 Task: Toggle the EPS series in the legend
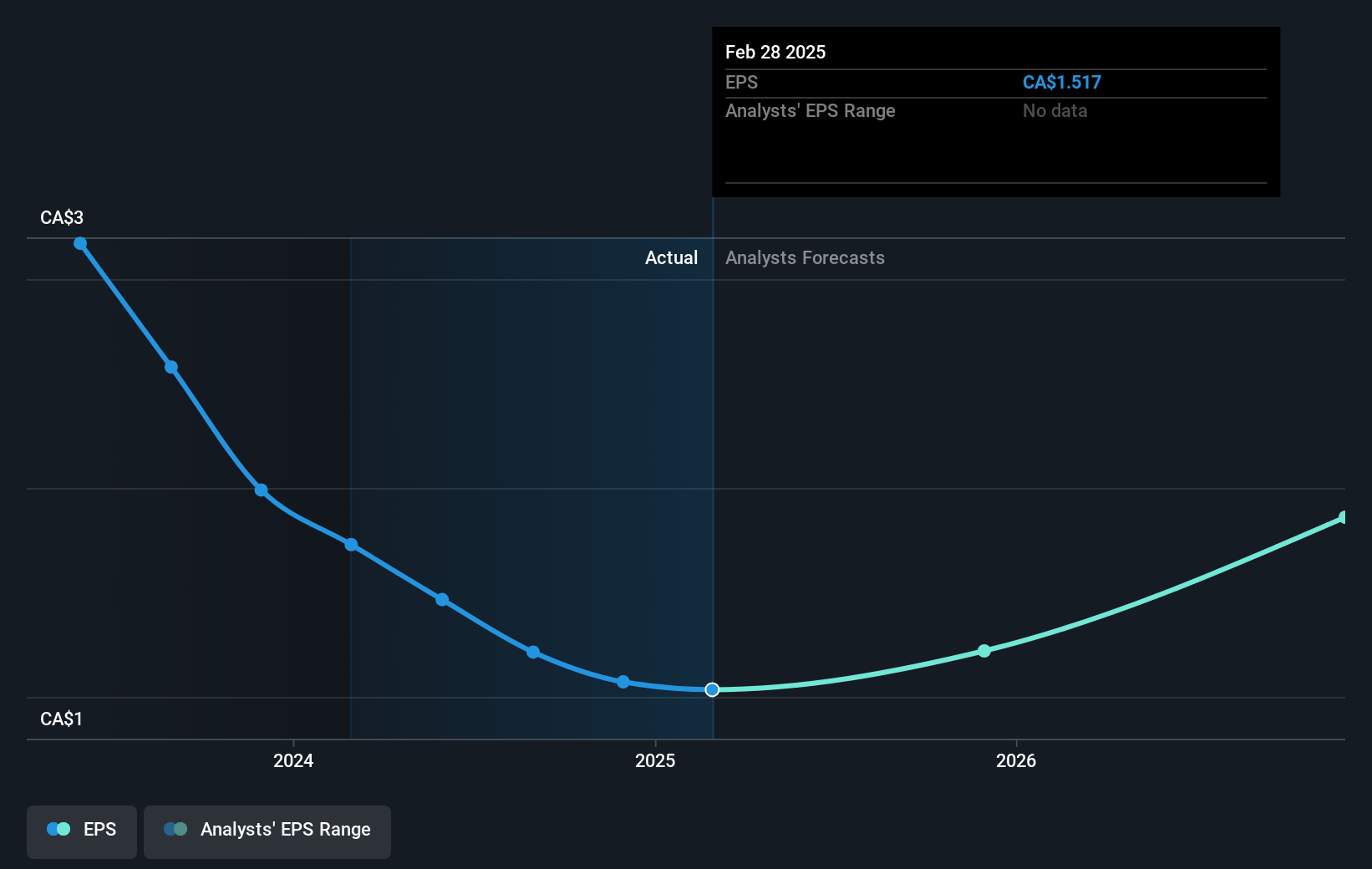[x=81, y=831]
